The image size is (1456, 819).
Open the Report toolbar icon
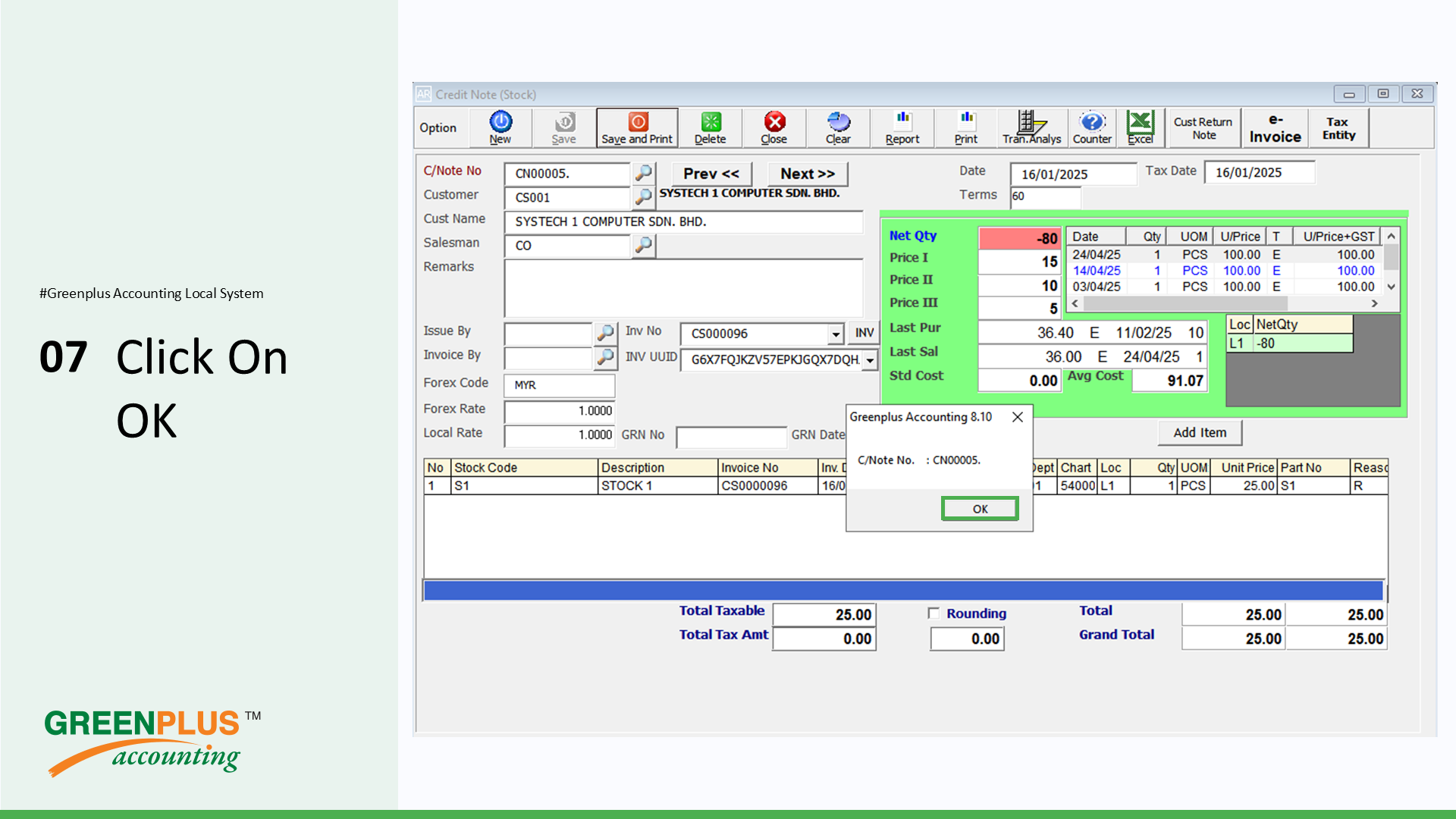(902, 127)
